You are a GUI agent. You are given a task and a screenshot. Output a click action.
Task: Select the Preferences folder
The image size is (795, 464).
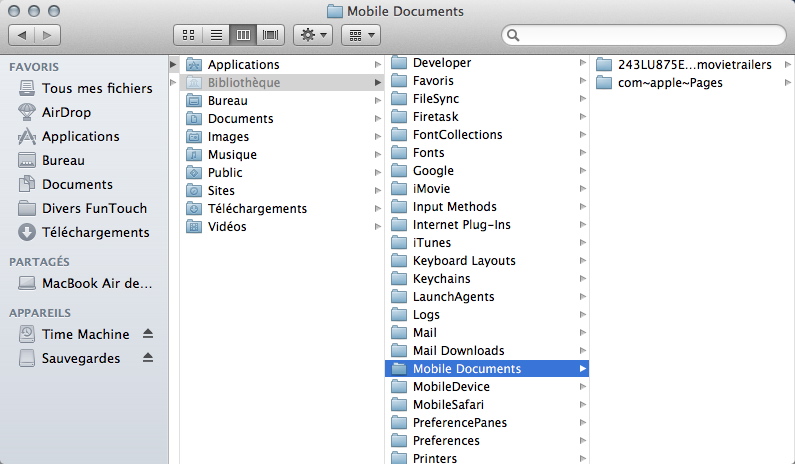[487, 441]
